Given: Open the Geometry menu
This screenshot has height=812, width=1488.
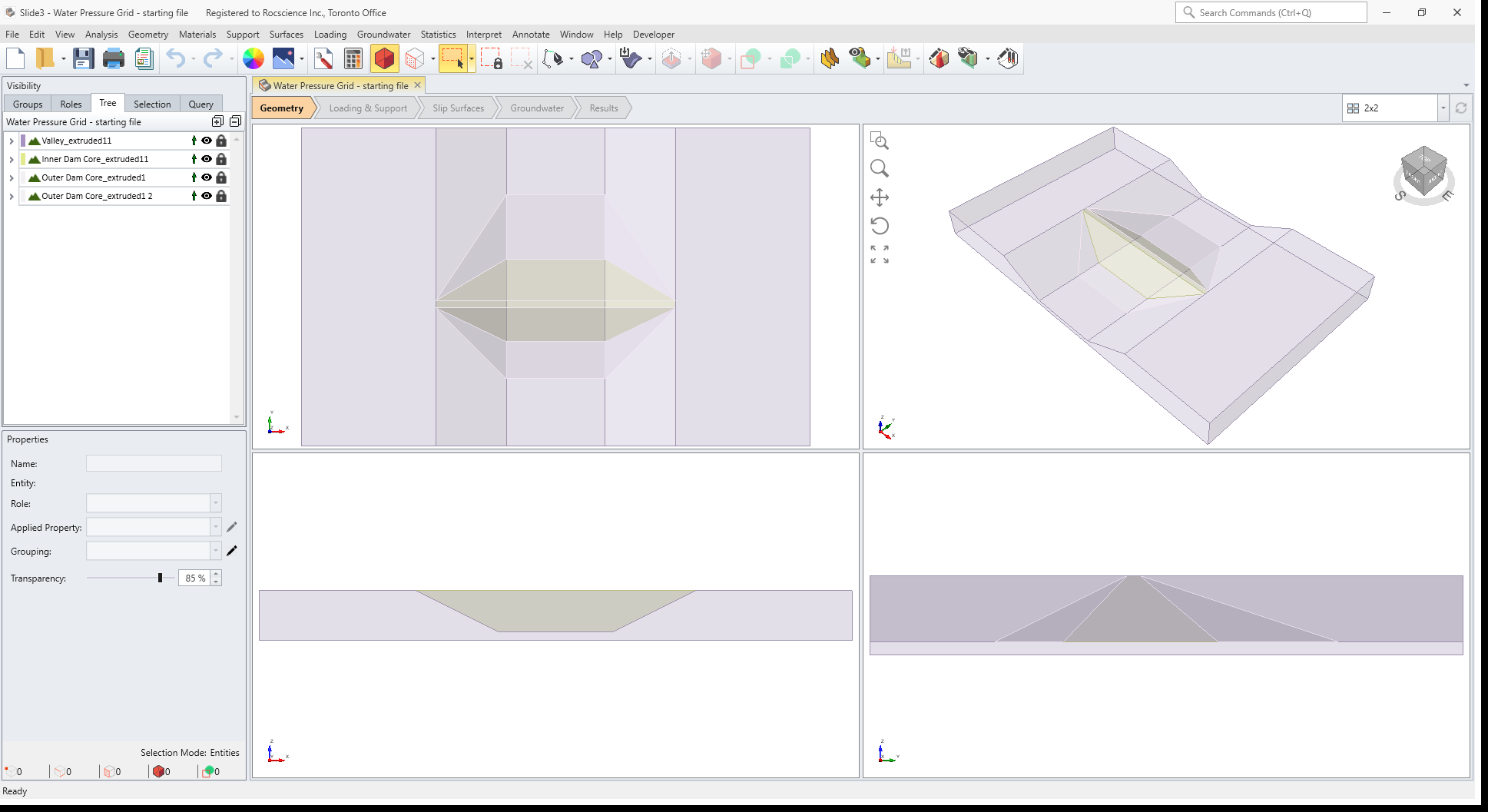Looking at the screenshot, I should click(x=147, y=35).
